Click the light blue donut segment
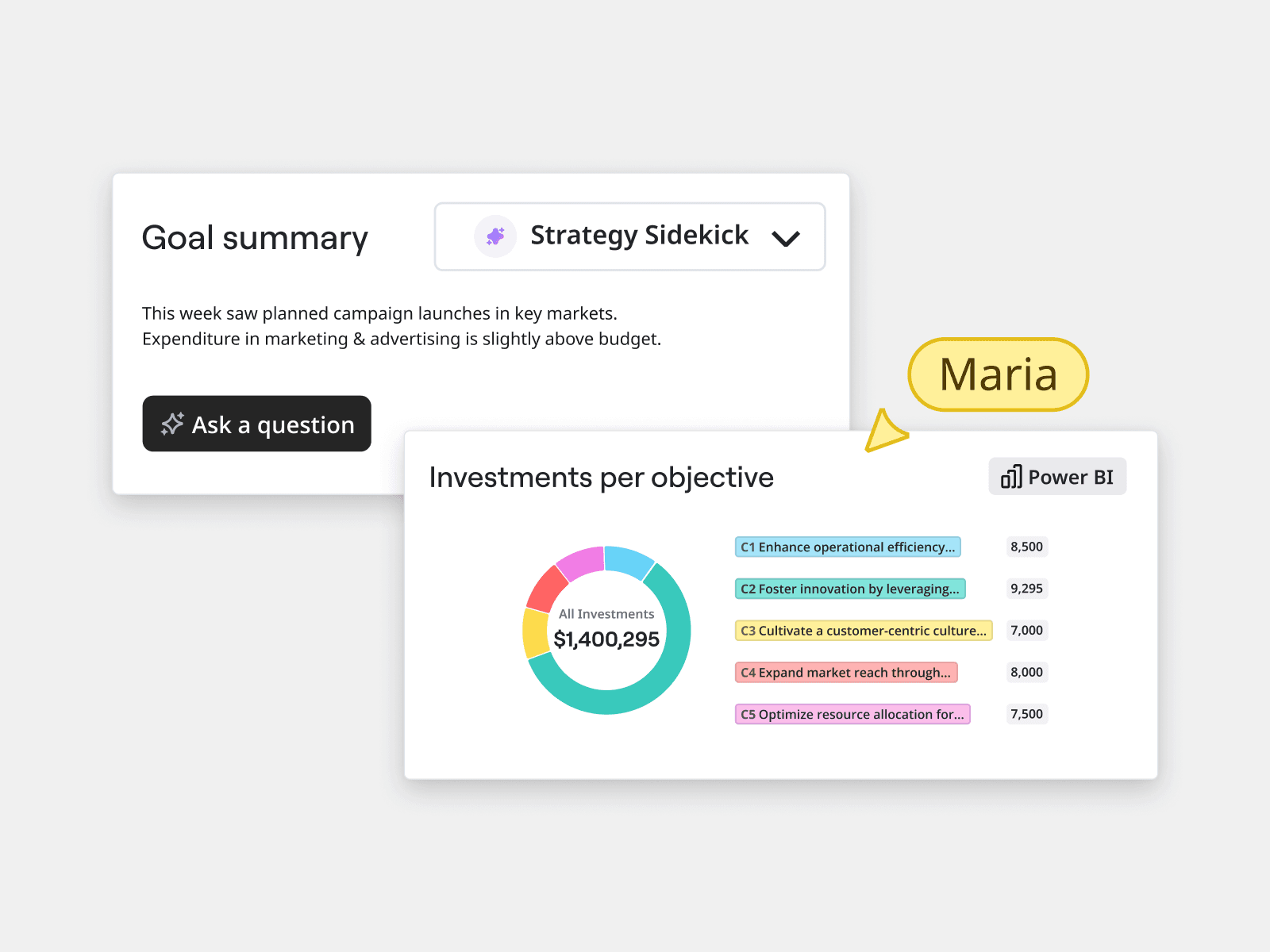The height and width of the screenshot is (952, 1270). point(628,559)
